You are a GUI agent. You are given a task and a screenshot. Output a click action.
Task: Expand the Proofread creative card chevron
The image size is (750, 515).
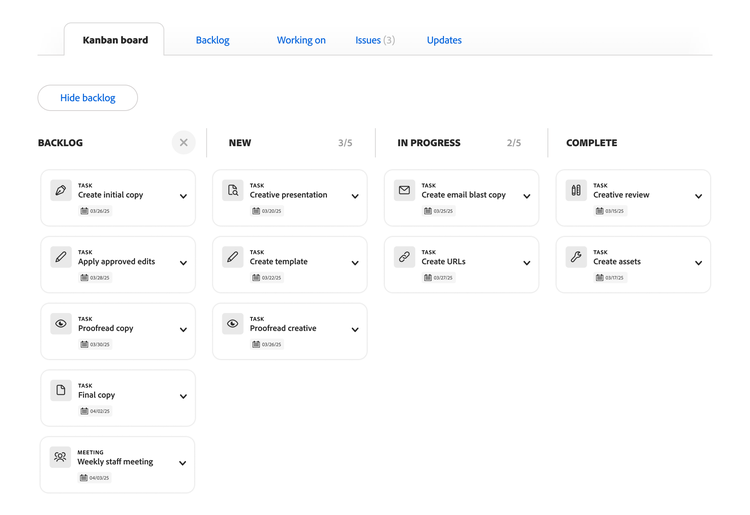[x=355, y=329]
